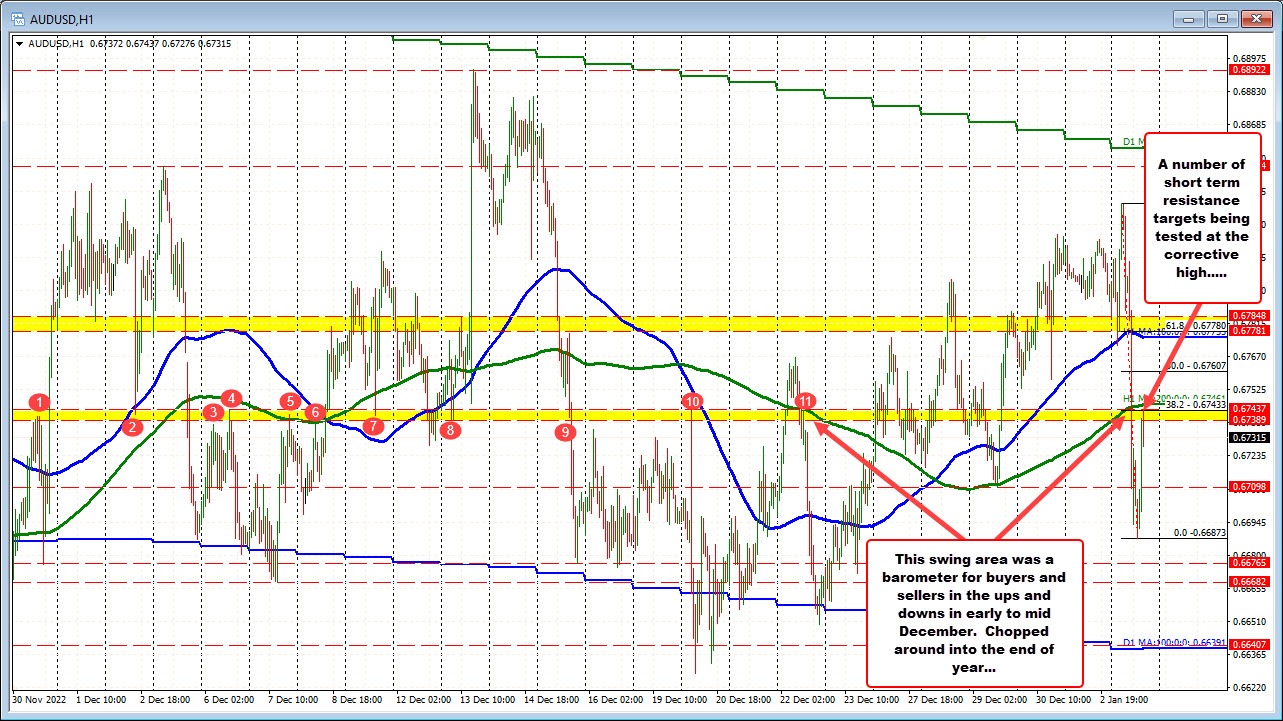
Task: Select red circle marker number 1
Action: (x=39, y=403)
